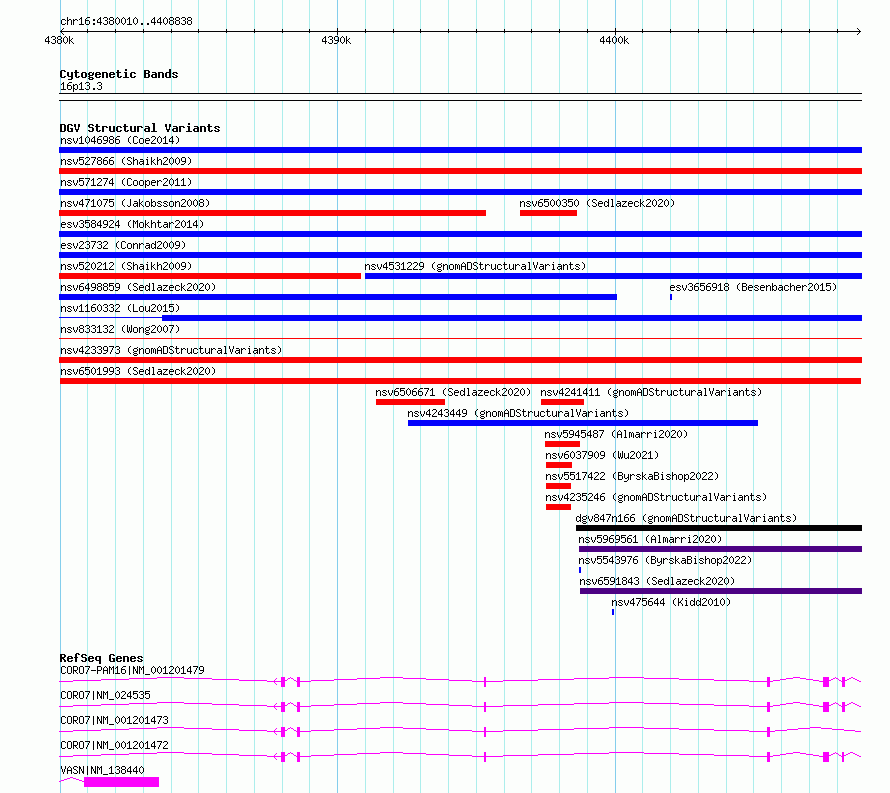Click the nsv4235246 gnomAD variant label
The image size is (890, 793).
656,497
